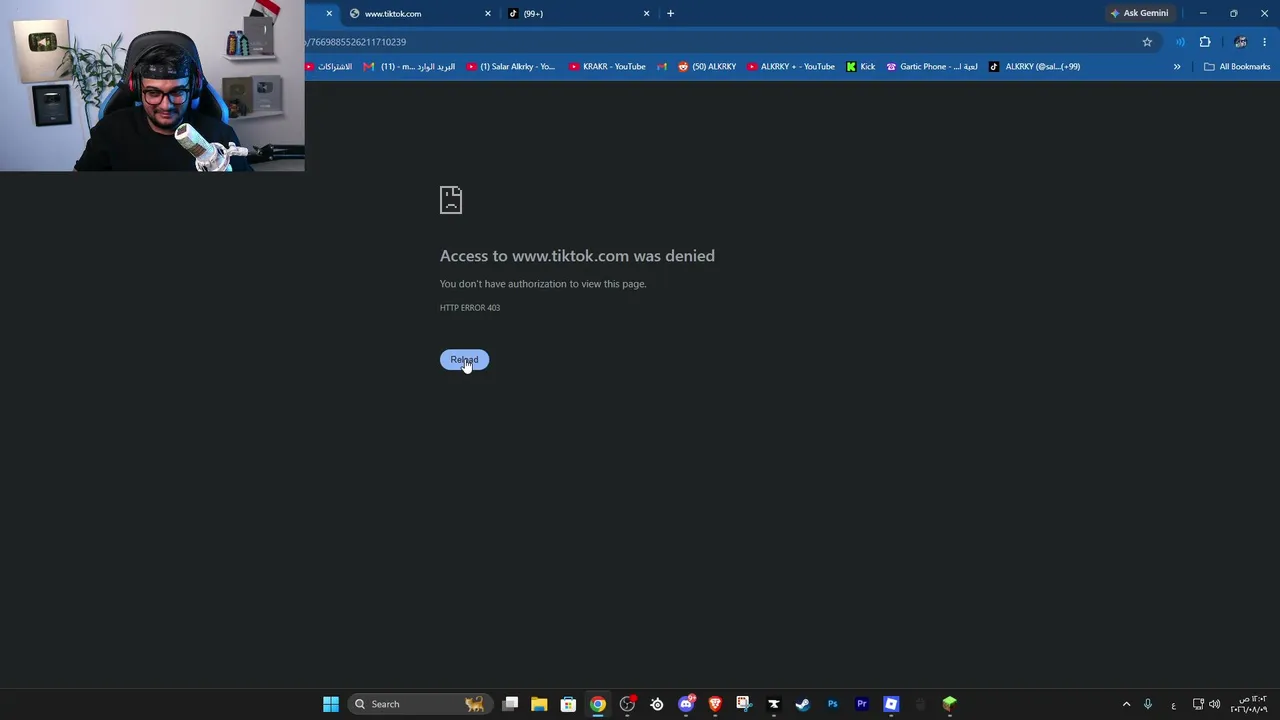Viewport: 1280px width, 720px height.
Task: Bookmark this page with the star icon
Action: [x=1147, y=42]
